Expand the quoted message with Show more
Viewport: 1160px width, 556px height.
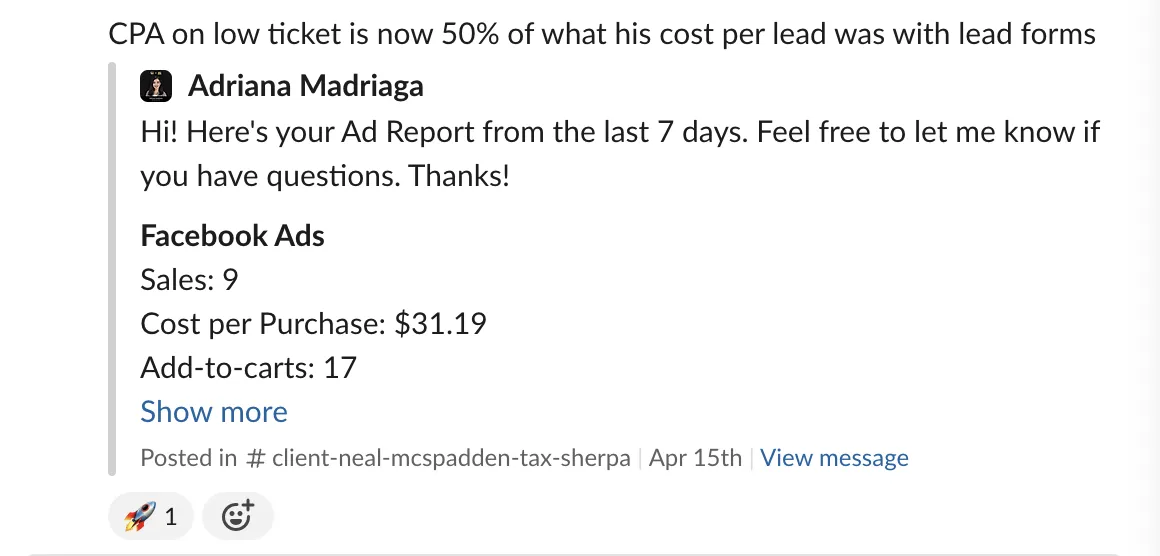[214, 412]
